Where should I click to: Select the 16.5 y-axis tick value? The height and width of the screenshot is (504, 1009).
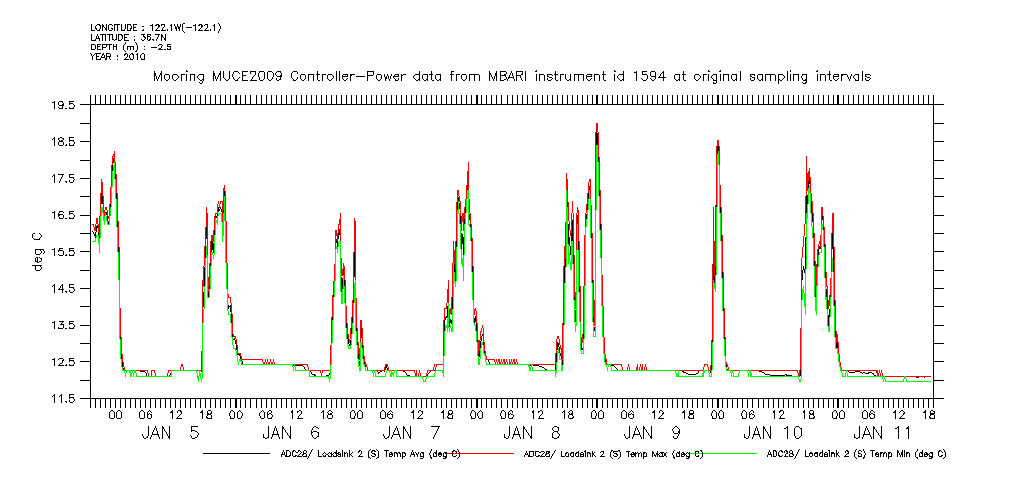click(x=64, y=215)
